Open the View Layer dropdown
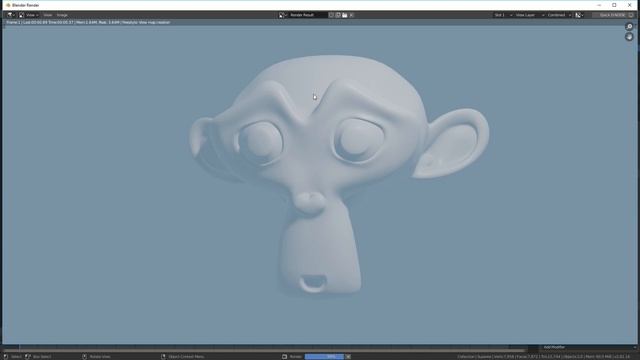Image resolution: width=640 pixels, height=360 pixels. (529, 15)
